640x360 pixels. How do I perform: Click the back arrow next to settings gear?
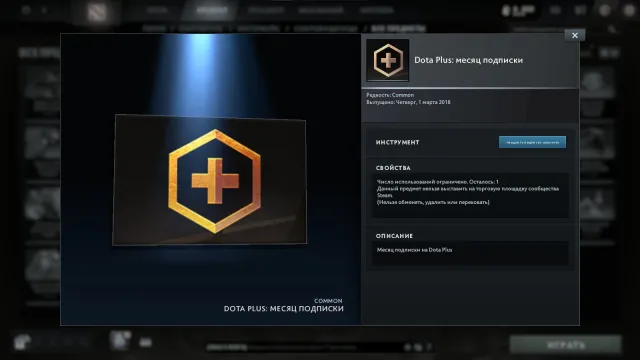coord(44,10)
